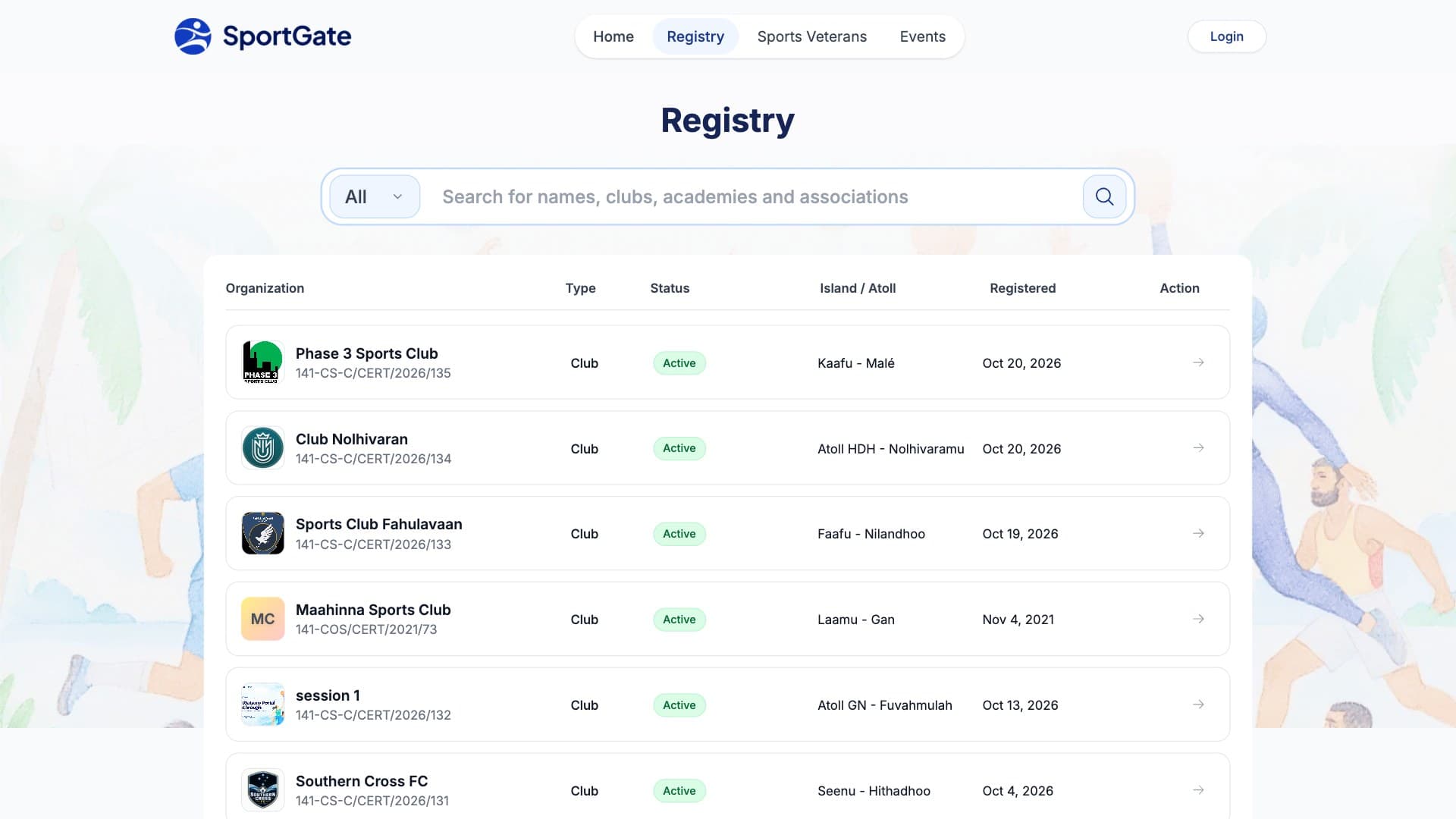Click the session 1 name

pyautogui.click(x=328, y=695)
